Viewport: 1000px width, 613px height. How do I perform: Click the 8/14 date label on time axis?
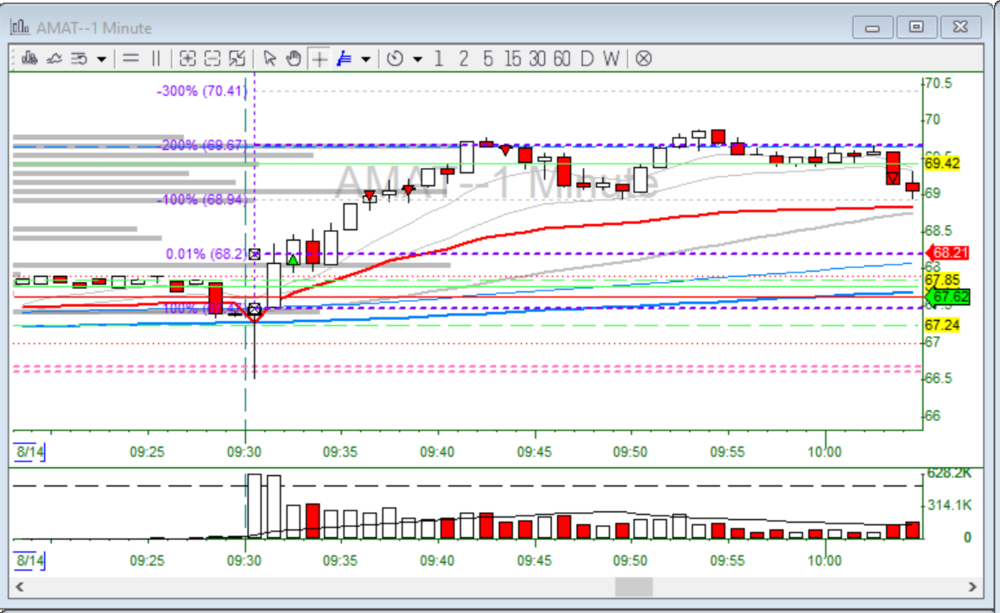(30, 452)
